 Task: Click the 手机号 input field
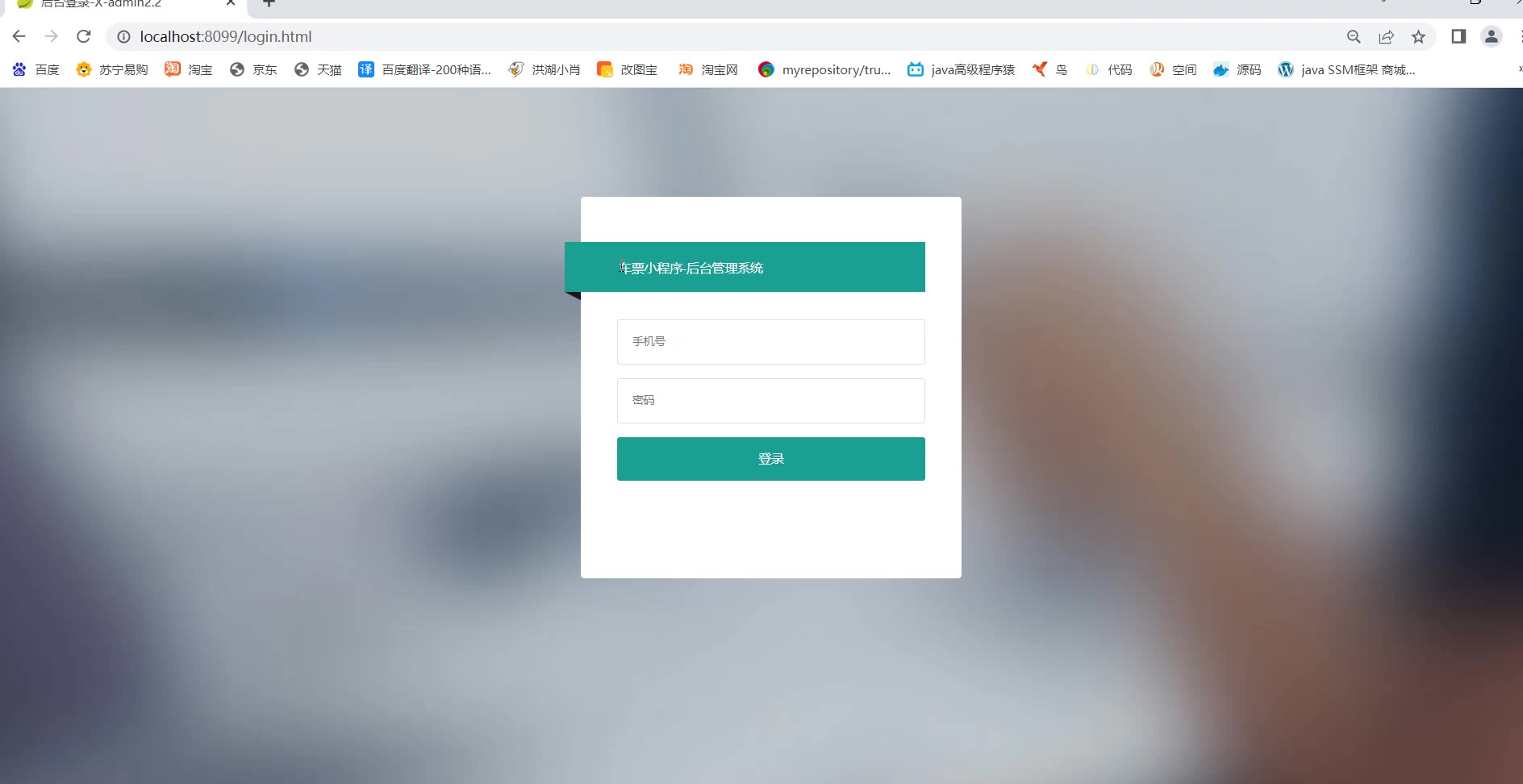tap(770, 342)
